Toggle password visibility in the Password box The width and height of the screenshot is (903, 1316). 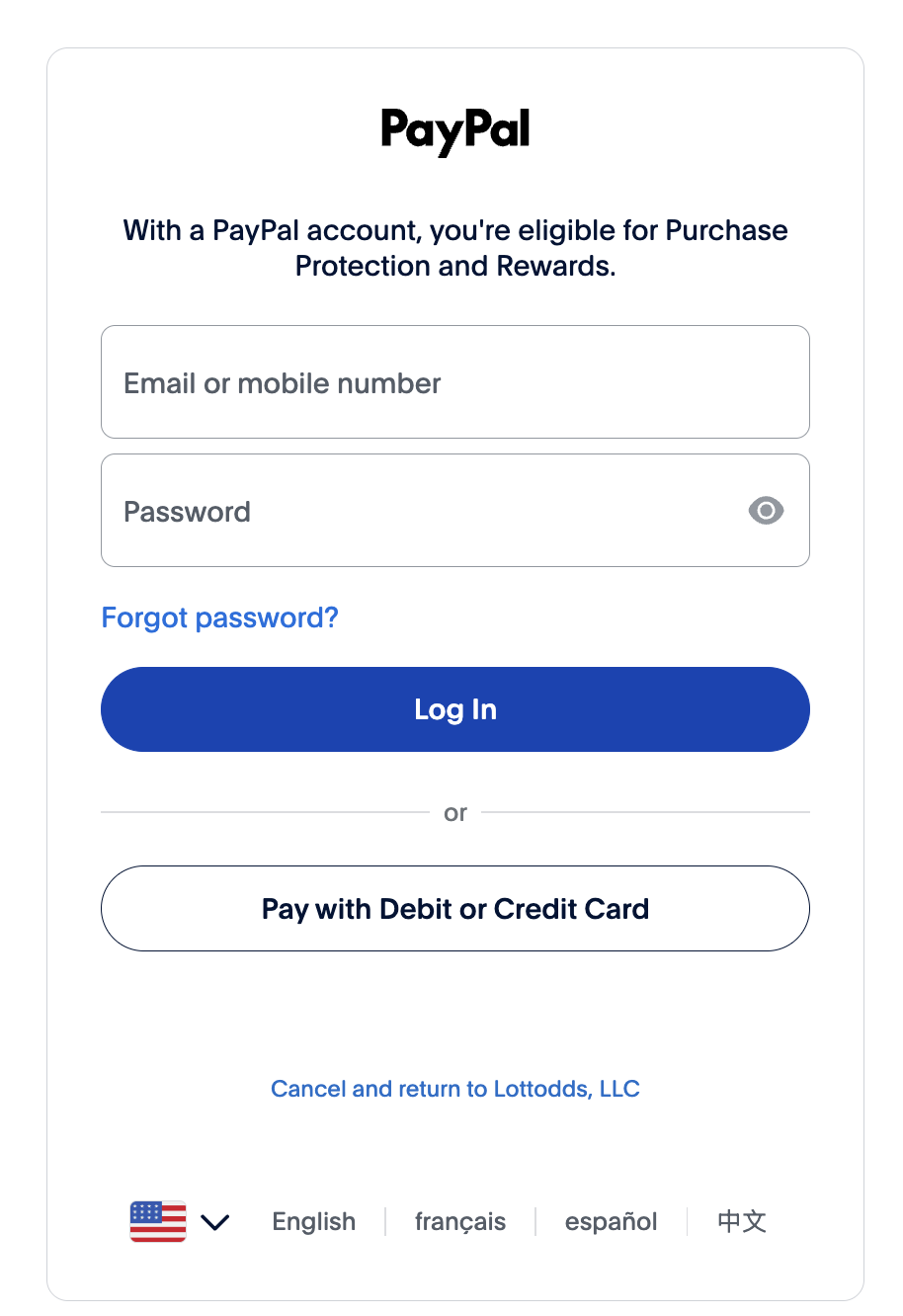point(766,511)
